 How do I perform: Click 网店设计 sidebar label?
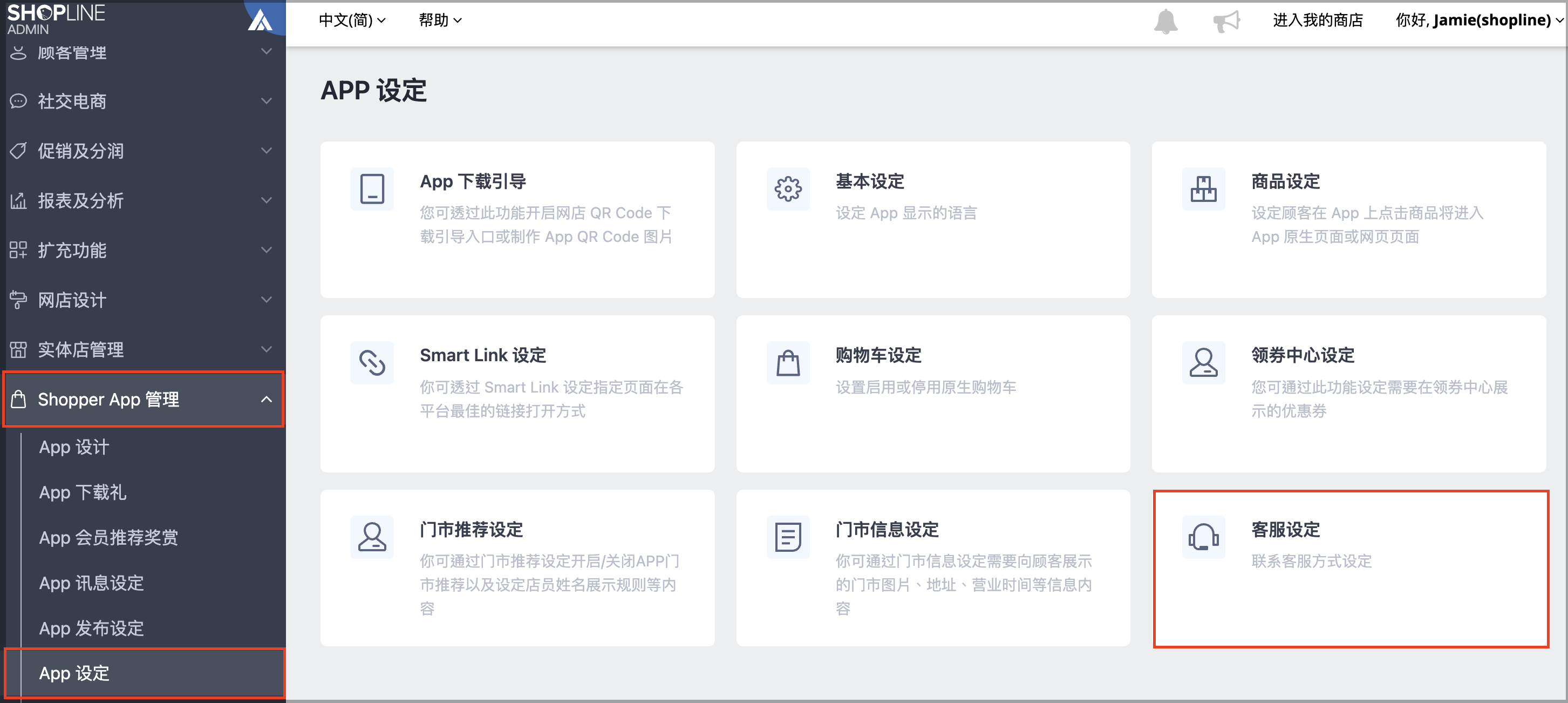72,300
